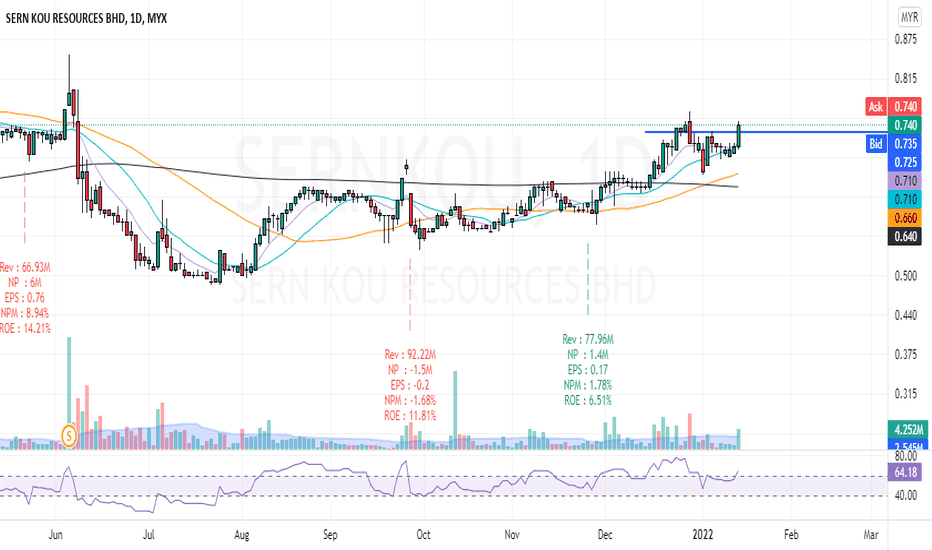
Task: Click the purple 0.710 moving average tag
Action: [905, 181]
